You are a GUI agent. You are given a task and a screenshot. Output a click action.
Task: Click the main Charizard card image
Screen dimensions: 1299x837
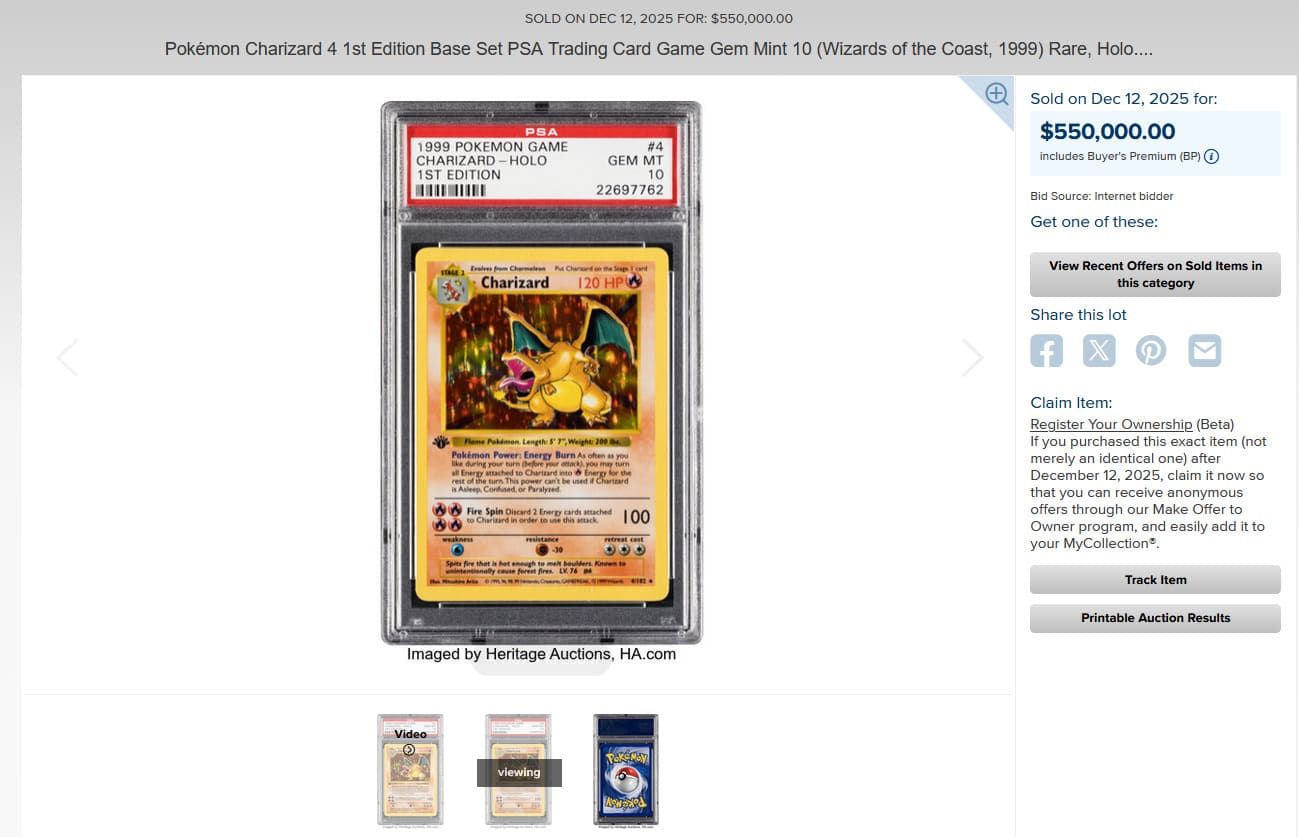pyautogui.click(x=541, y=373)
